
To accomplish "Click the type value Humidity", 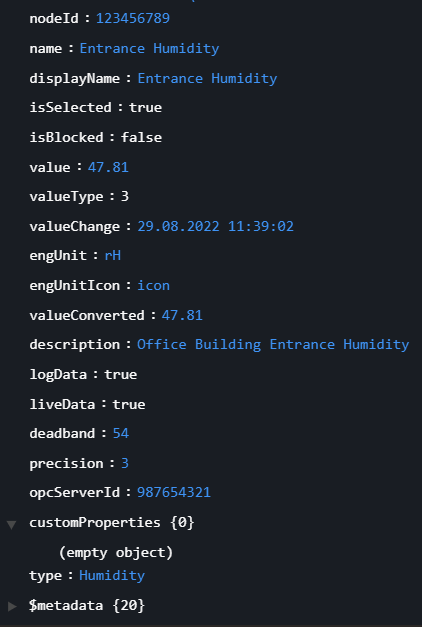I will (112, 576).
